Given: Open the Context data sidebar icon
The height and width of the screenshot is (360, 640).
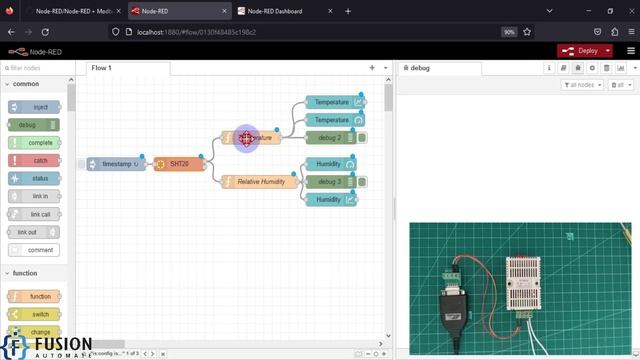Looking at the screenshot, I should coord(607,68).
